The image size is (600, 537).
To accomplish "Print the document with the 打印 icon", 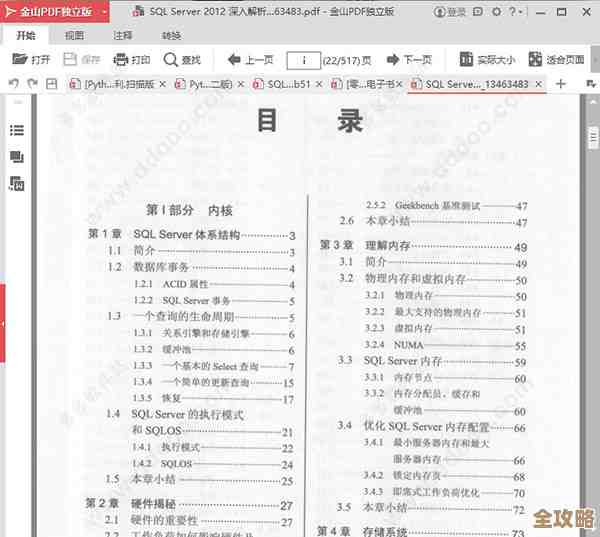I will point(132,60).
